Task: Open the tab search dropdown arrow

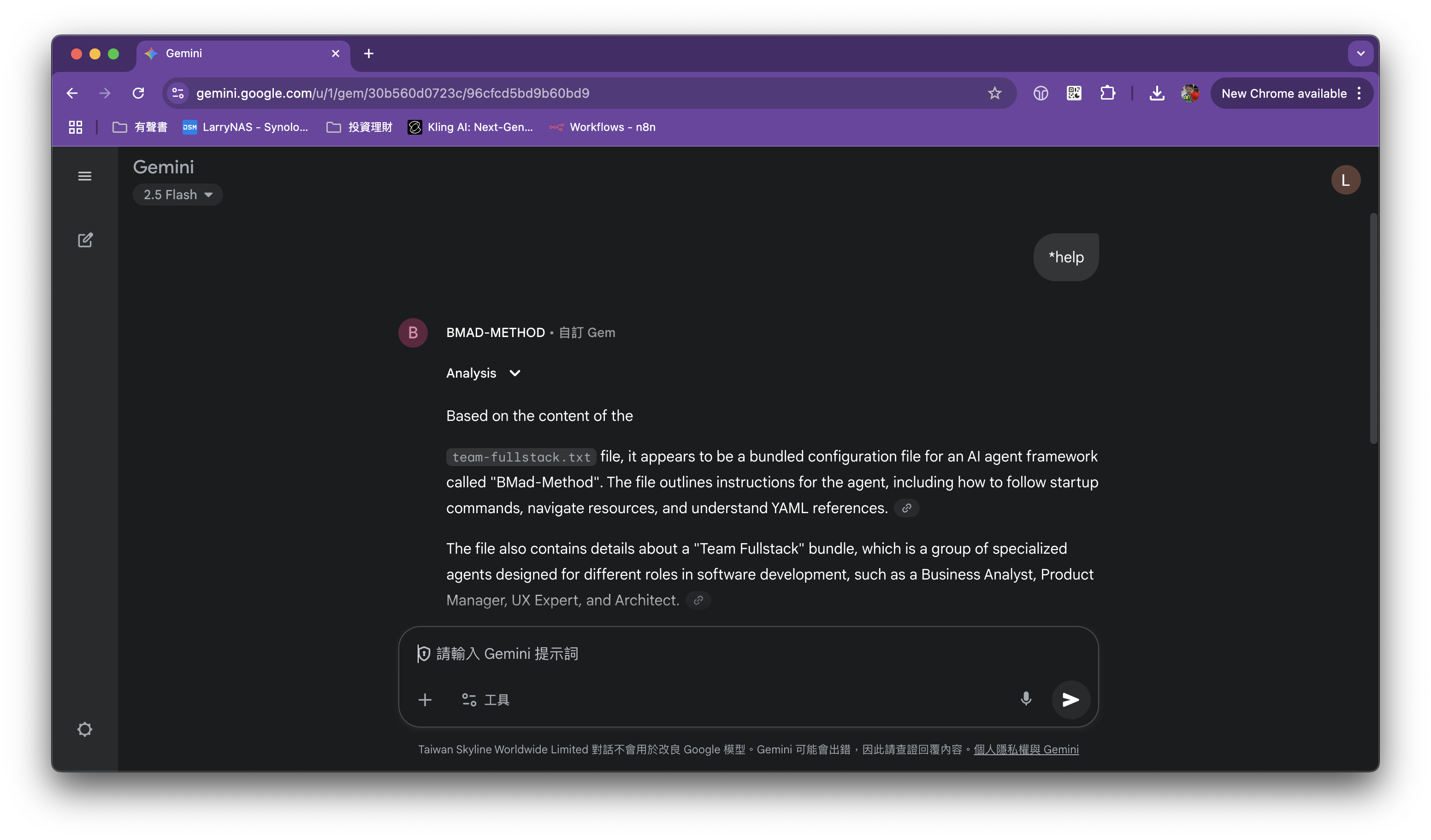Action: tap(1360, 53)
